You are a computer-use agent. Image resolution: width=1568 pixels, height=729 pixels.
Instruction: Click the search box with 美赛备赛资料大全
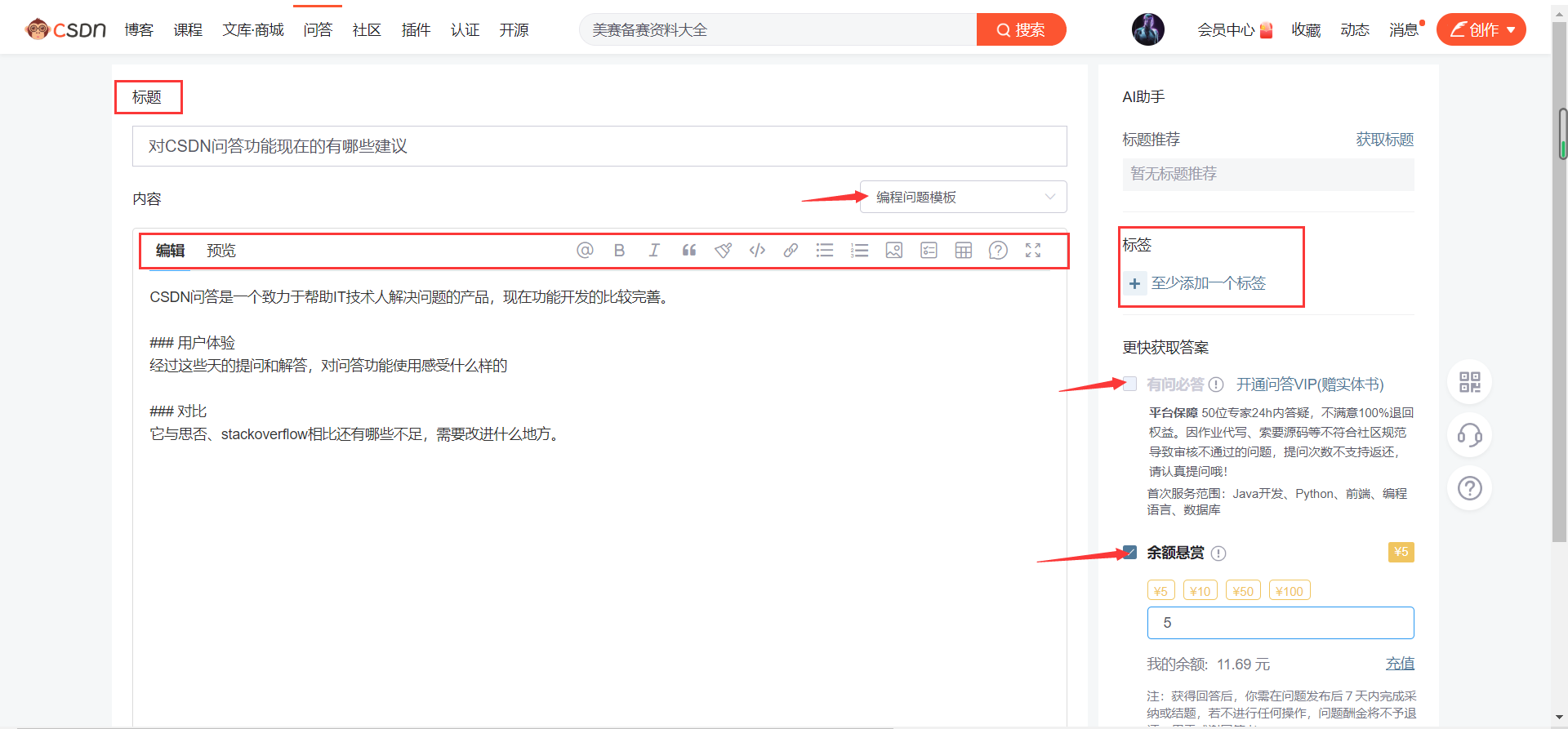(777, 29)
